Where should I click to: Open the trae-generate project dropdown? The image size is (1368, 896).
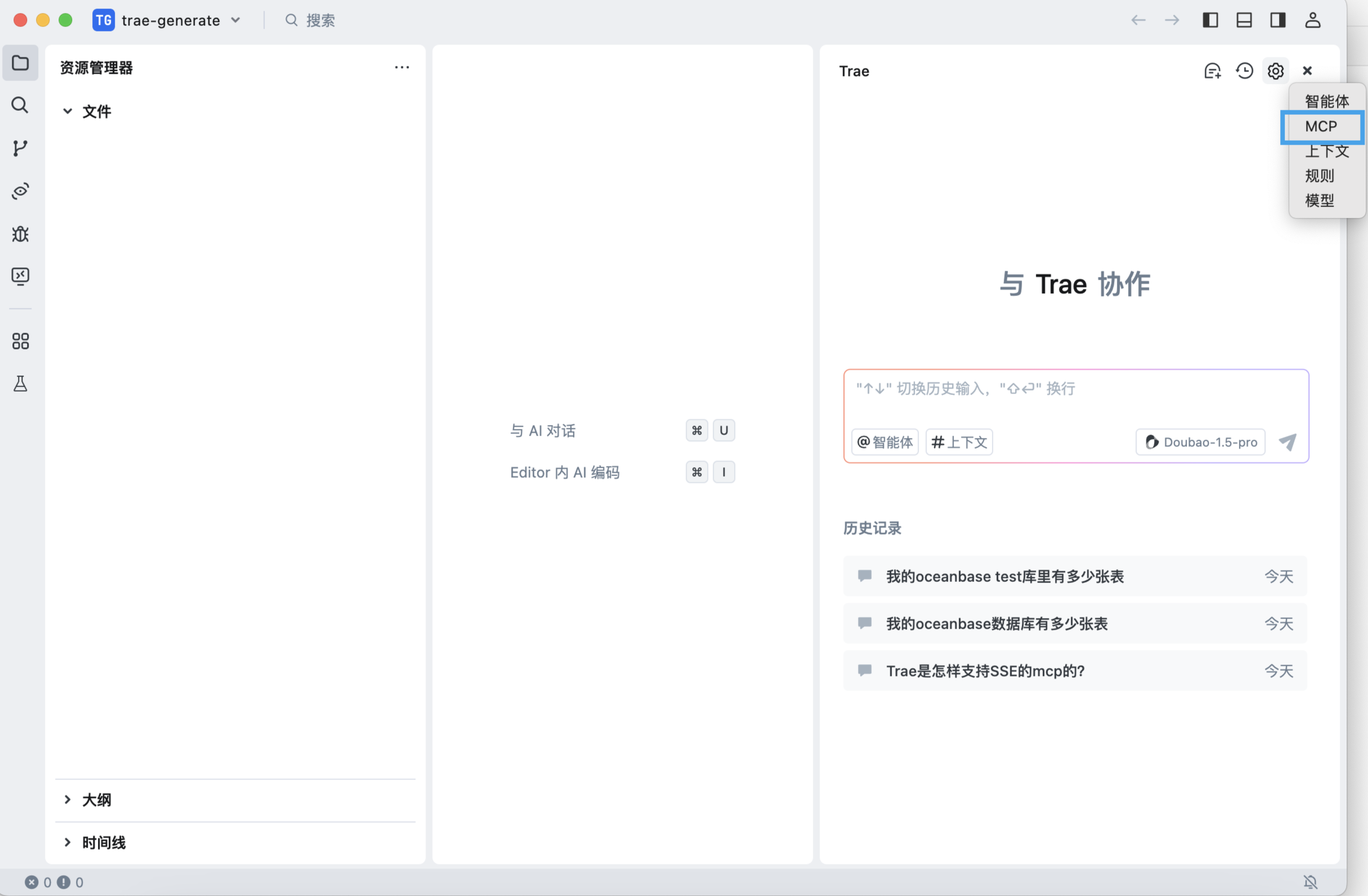point(172,21)
